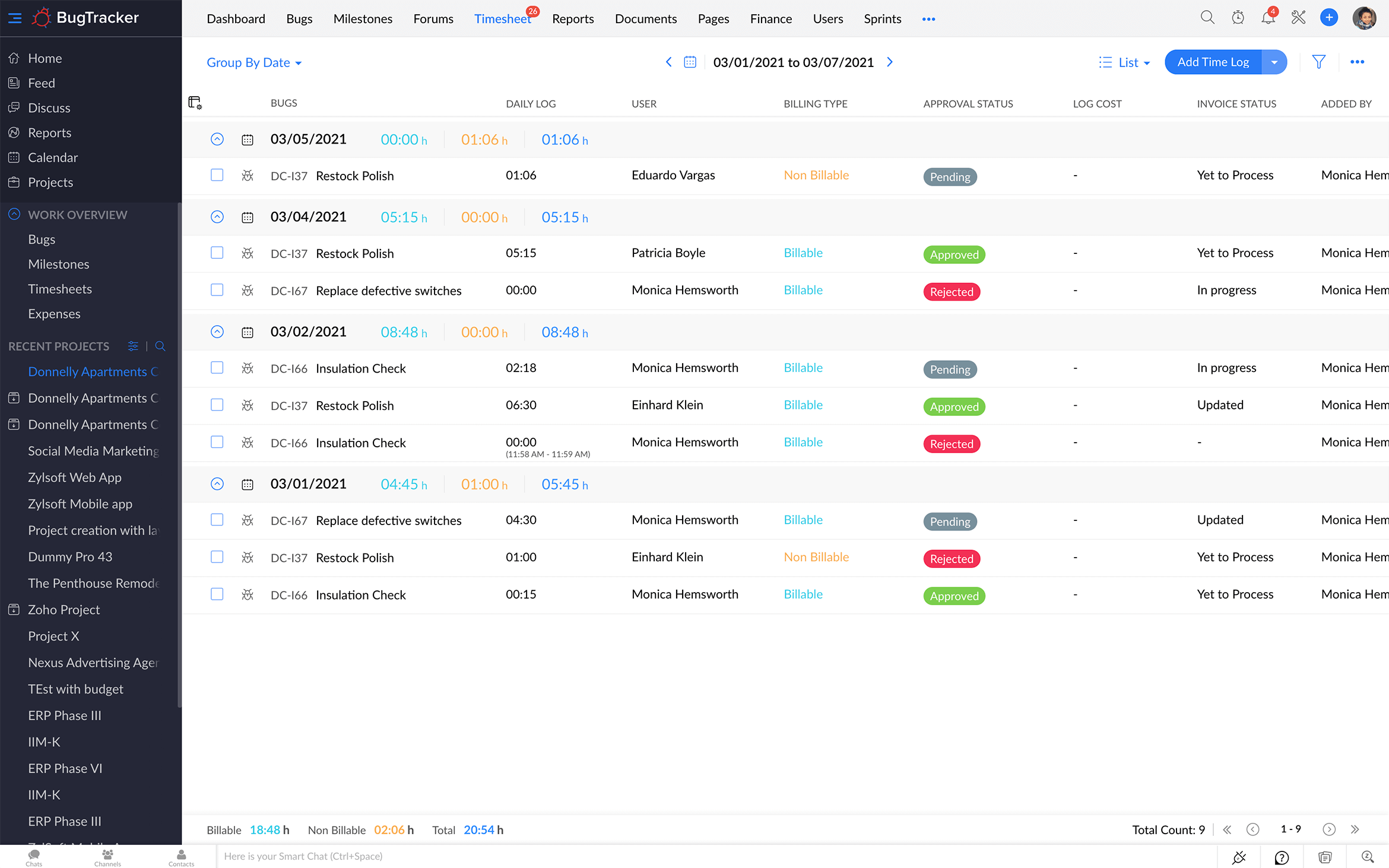Open the filter funnel icon
The image size is (1389, 868).
1318,62
